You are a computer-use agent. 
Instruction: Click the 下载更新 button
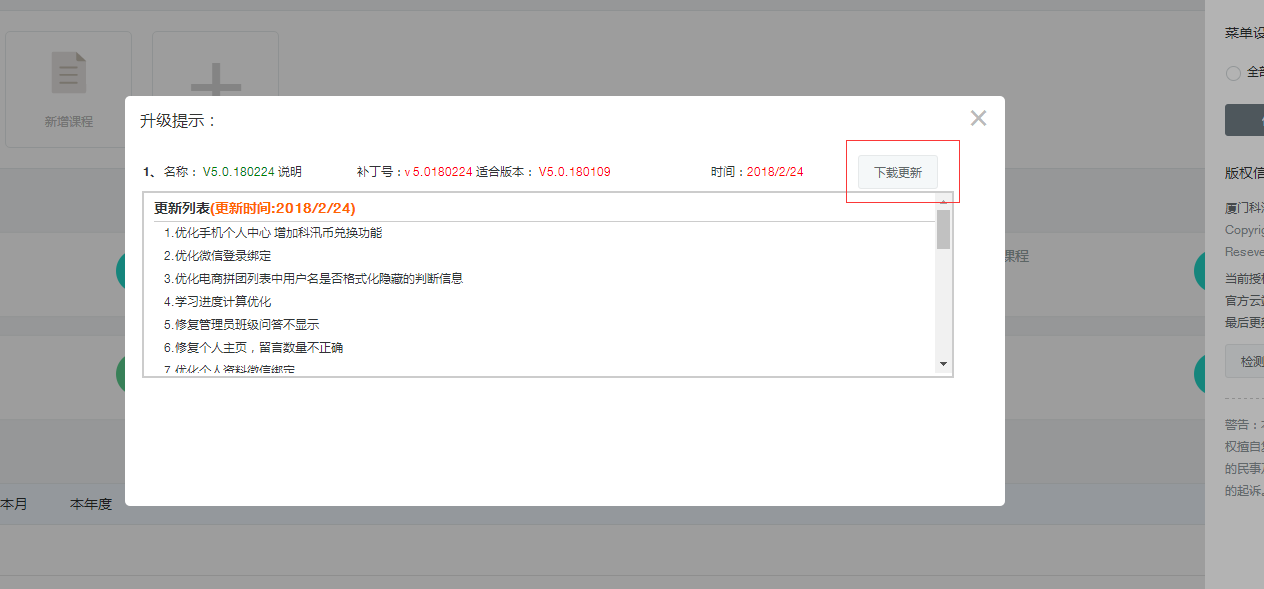[x=897, y=171]
